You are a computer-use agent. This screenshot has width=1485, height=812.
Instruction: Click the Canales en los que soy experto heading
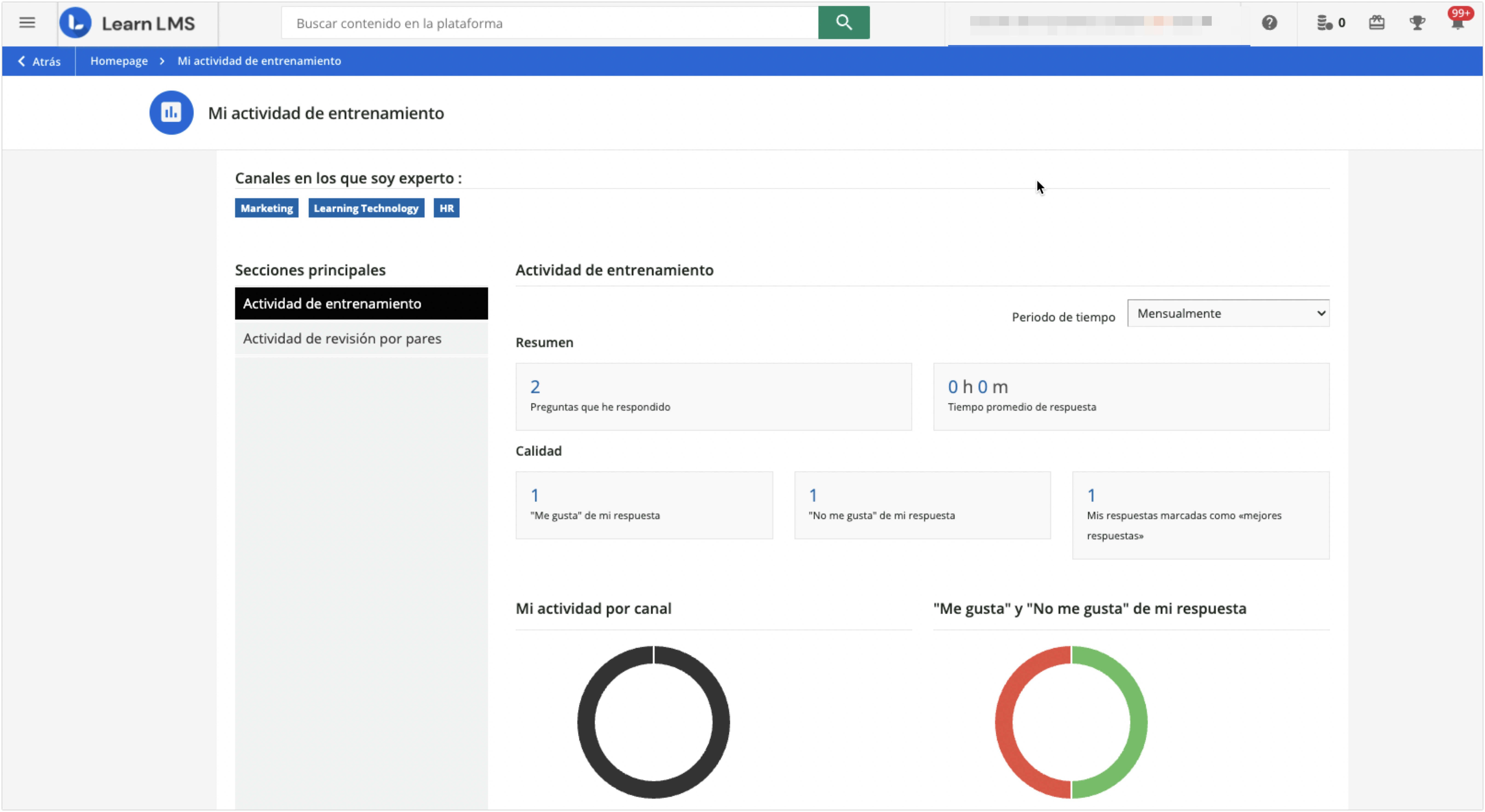[x=348, y=178]
